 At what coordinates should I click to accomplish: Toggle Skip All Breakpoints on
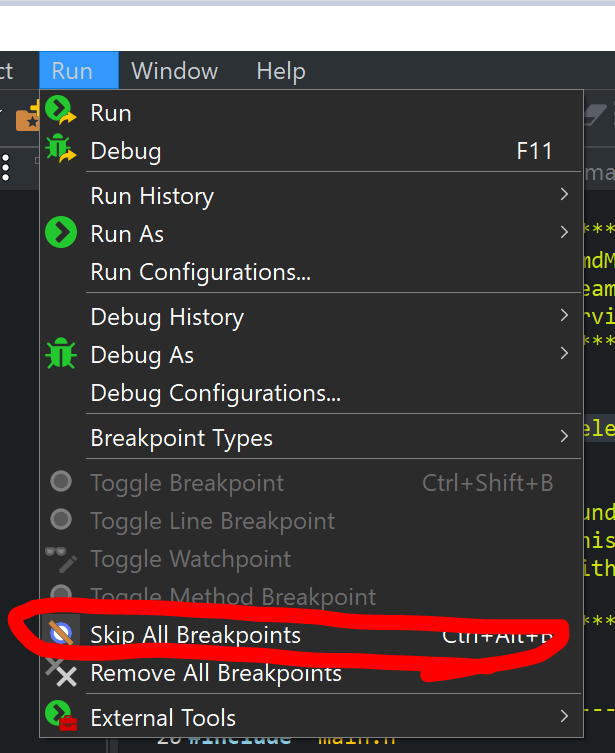[x=195, y=635]
